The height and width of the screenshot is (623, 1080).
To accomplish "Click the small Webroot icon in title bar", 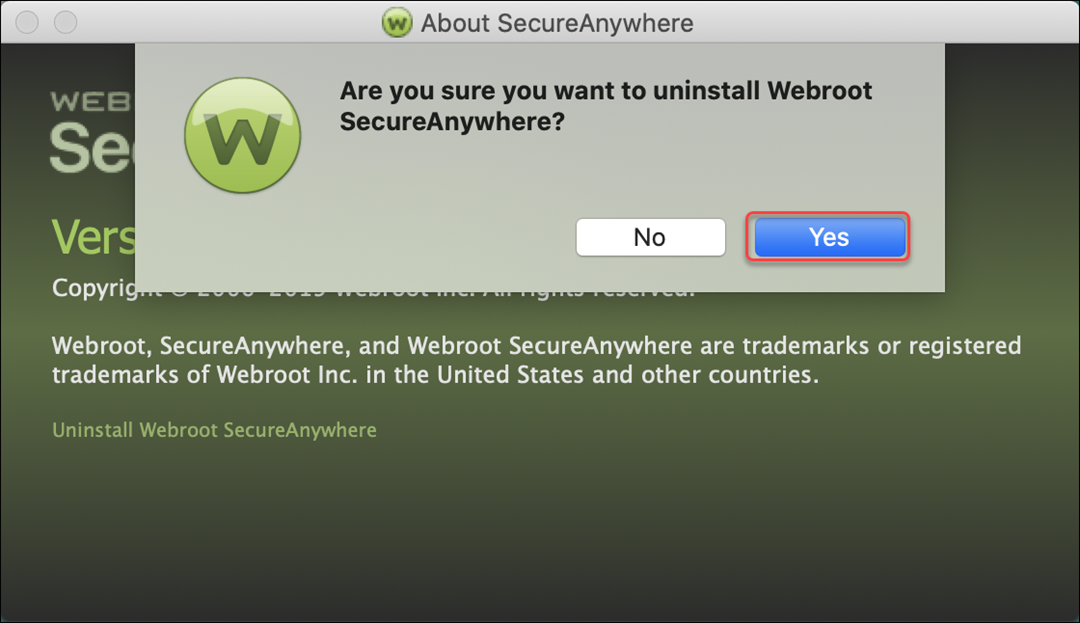I will (x=397, y=22).
